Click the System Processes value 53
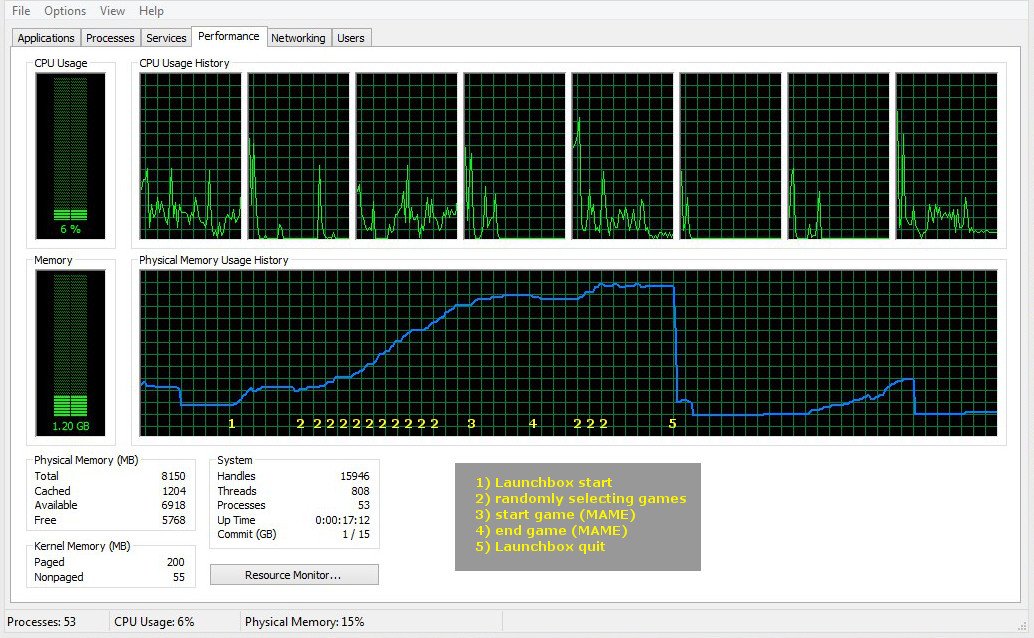 coord(364,505)
